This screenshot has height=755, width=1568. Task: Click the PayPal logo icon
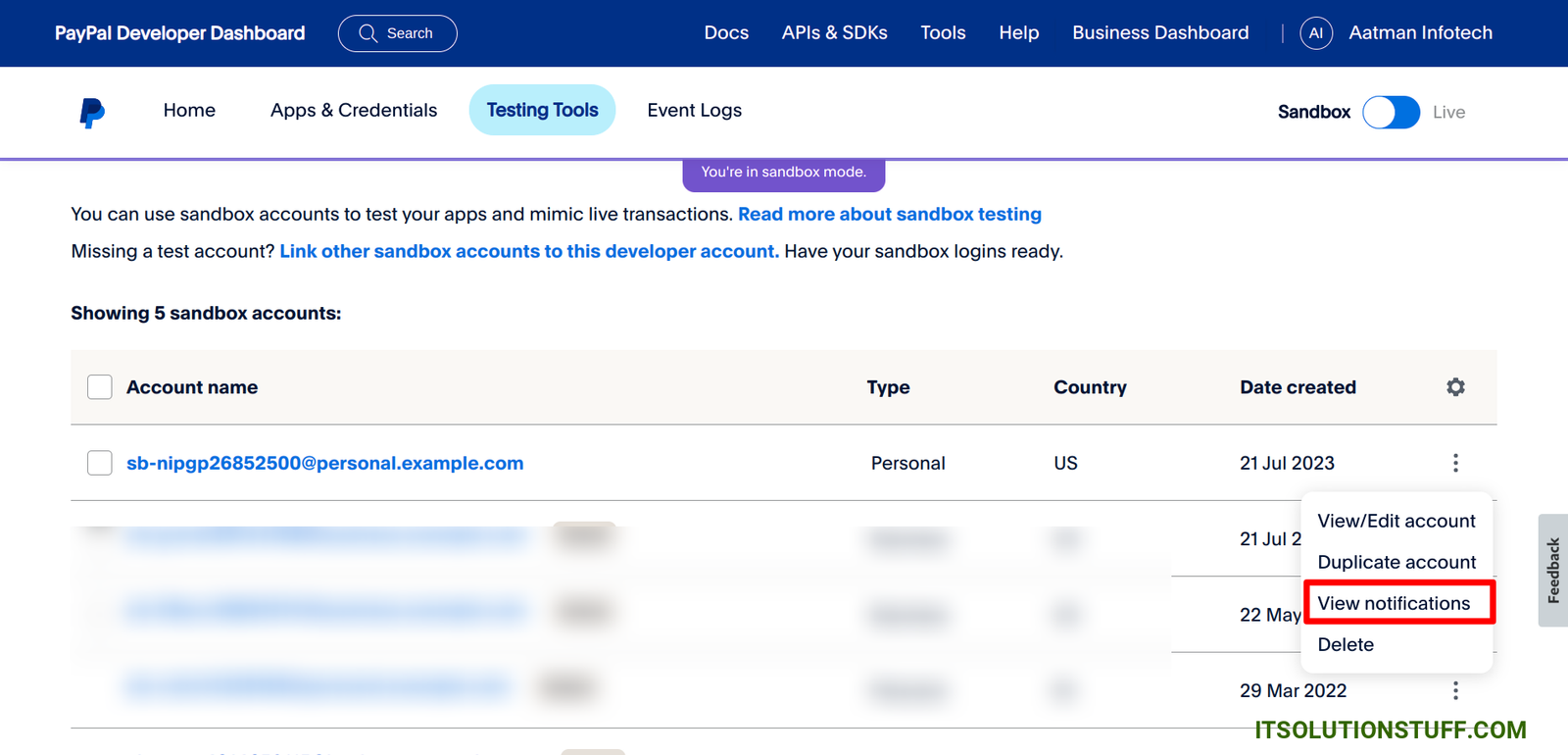coord(92,113)
